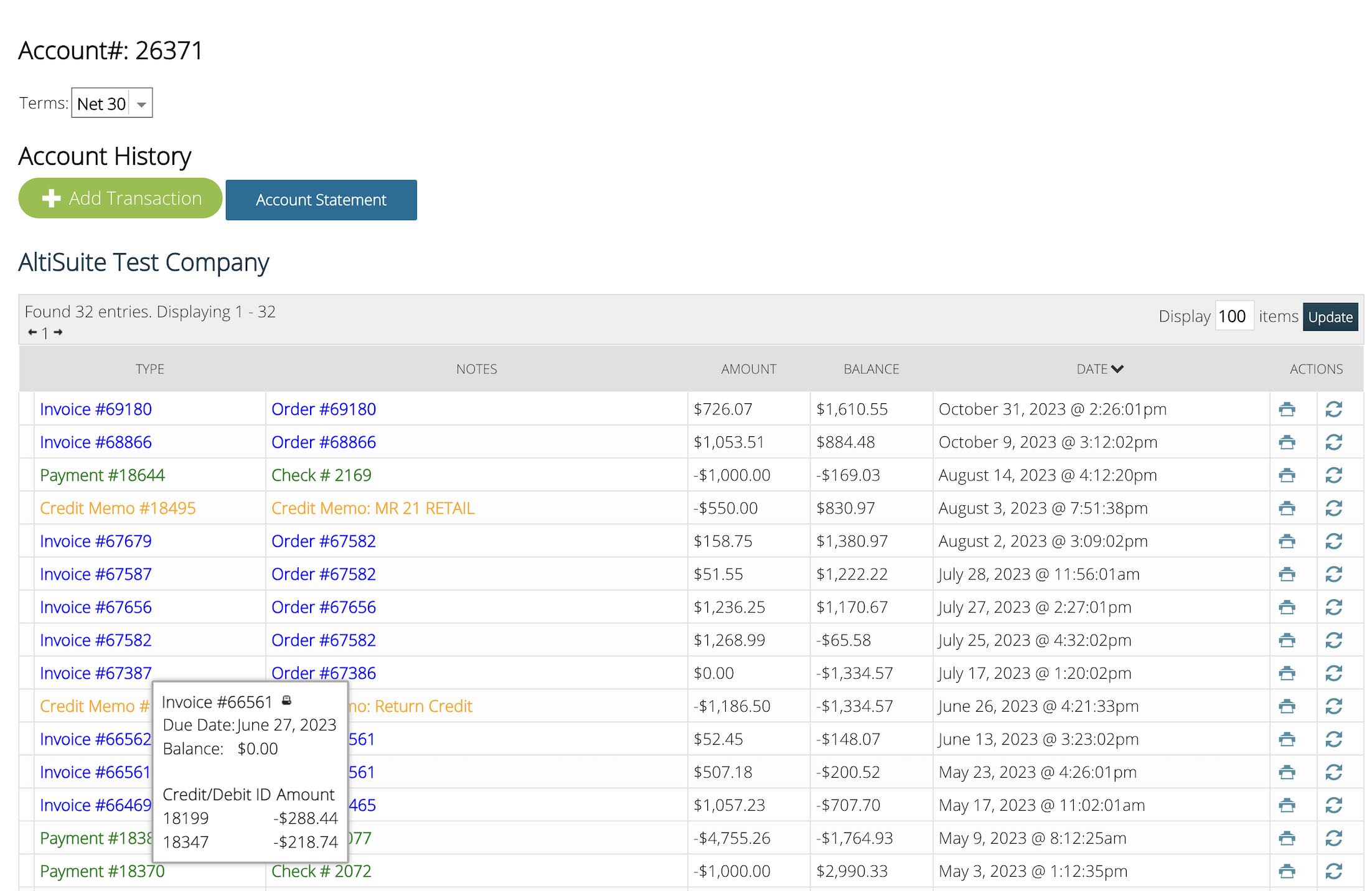Sort table by BALANCE column header

pos(871,369)
